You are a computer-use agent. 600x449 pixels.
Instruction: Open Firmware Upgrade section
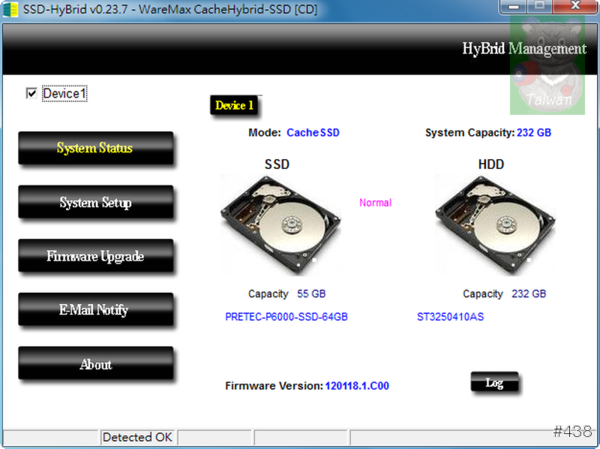[96, 256]
